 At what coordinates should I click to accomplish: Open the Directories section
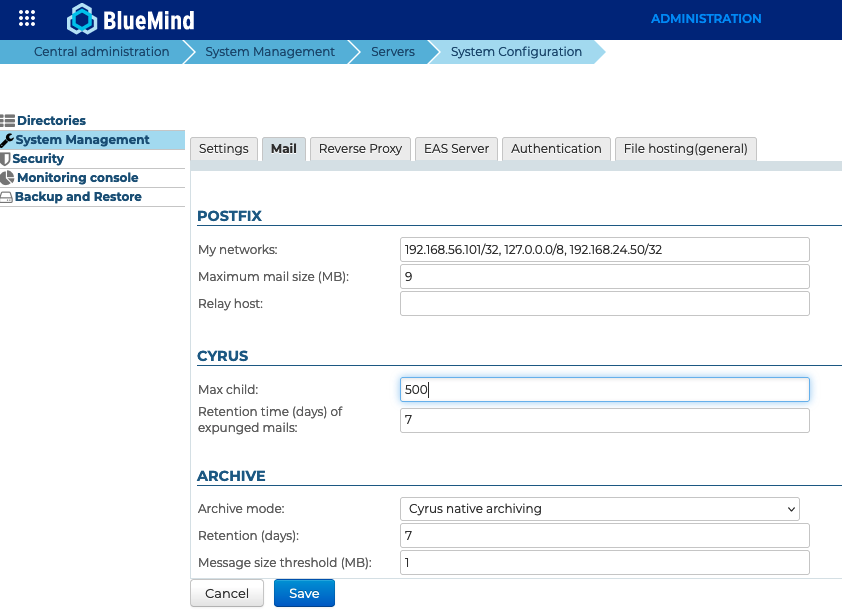click(52, 120)
